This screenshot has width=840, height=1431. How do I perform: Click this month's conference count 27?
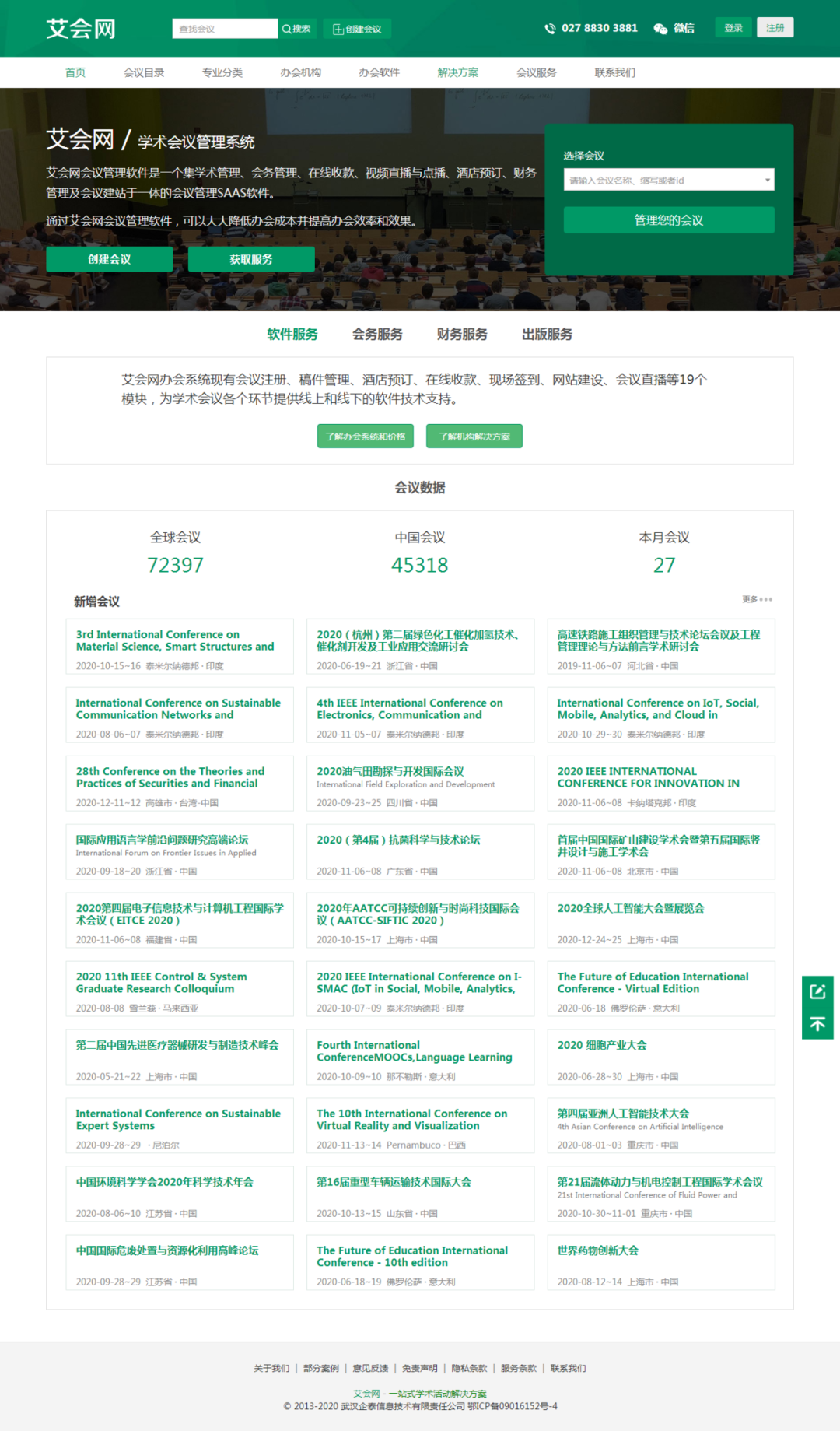click(664, 565)
